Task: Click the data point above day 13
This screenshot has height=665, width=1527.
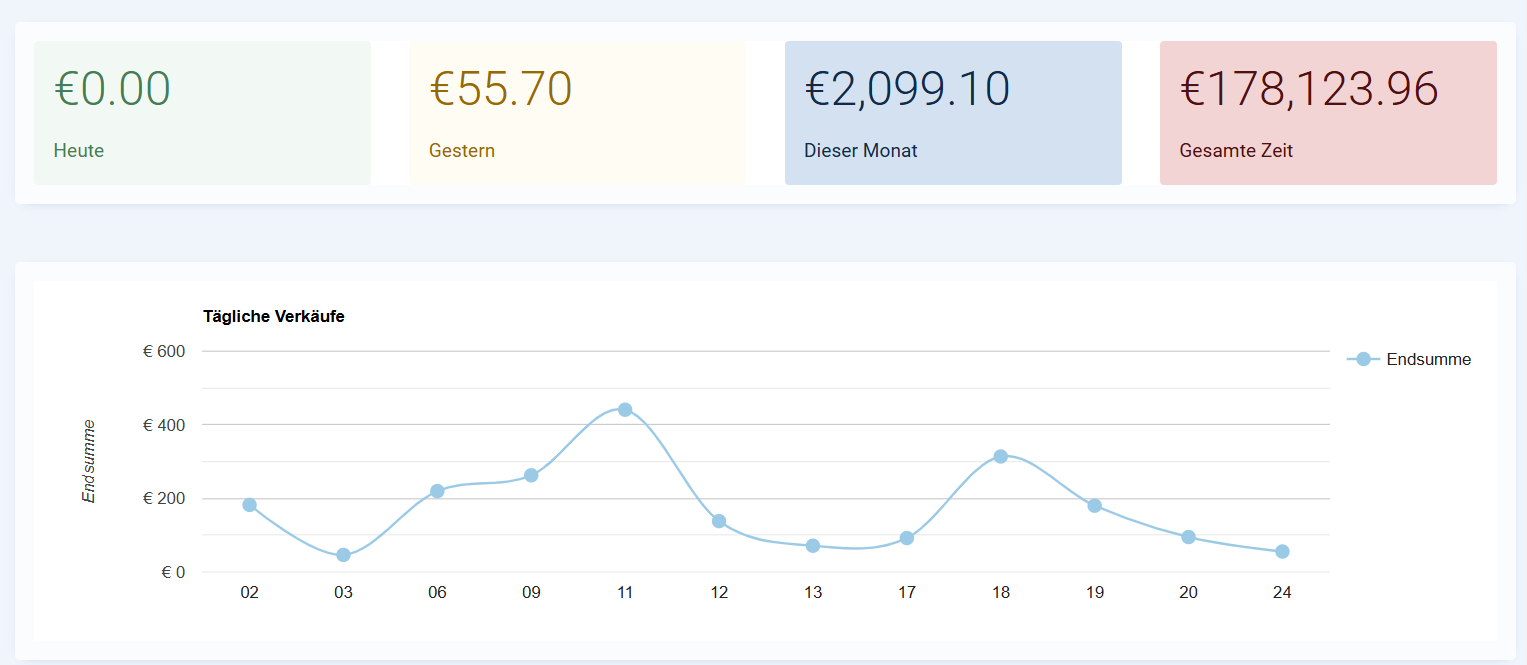Action: click(813, 546)
